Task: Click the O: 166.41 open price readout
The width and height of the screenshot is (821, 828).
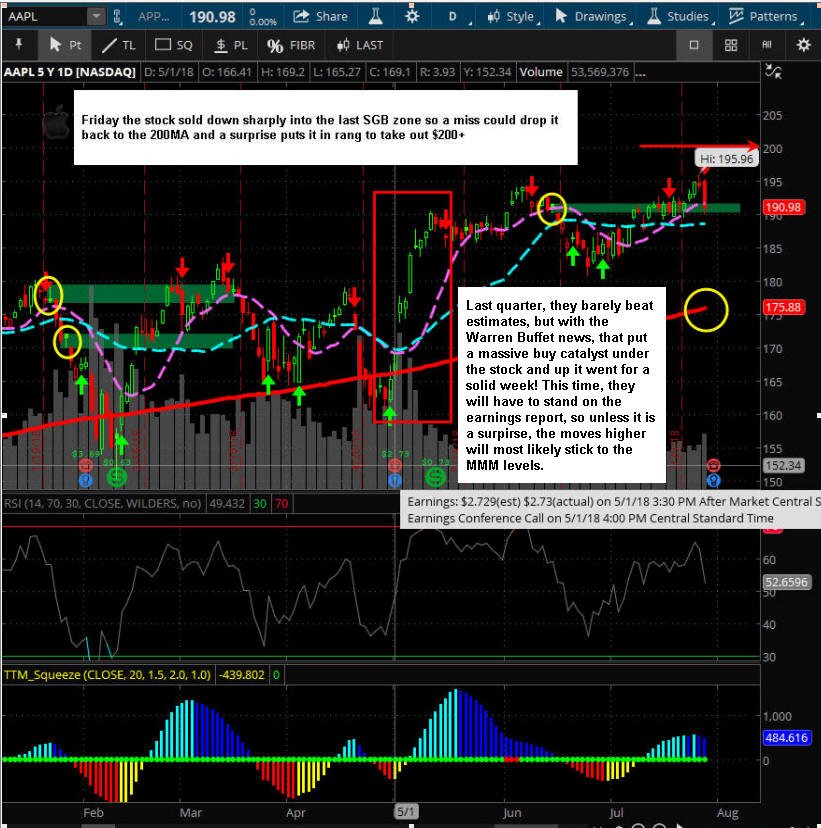Action: [x=227, y=72]
